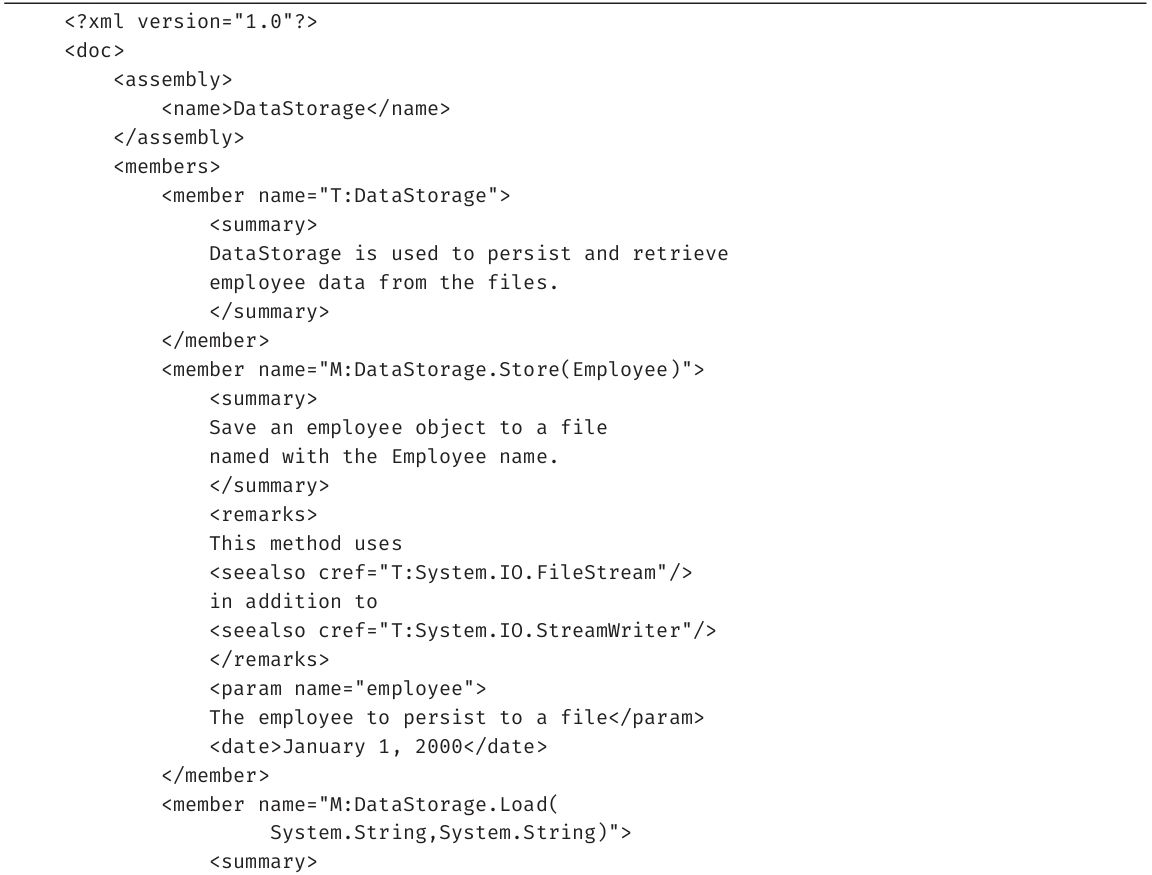Click the text "This method uses"
The image size is (1152, 875).
[305, 543]
